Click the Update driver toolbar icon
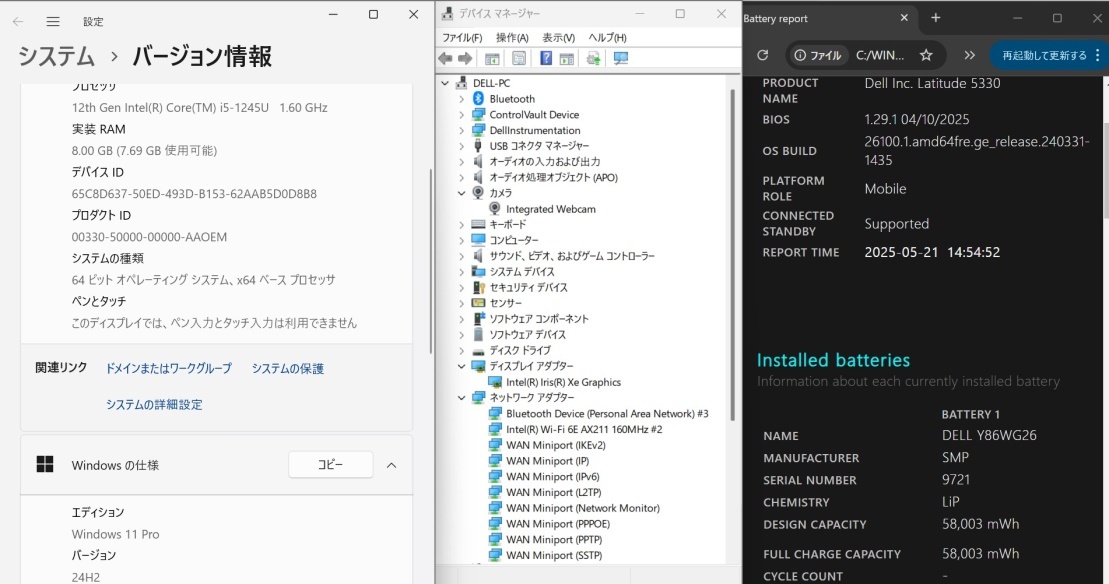The width and height of the screenshot is (1109, 584). (x=593, y=59)
